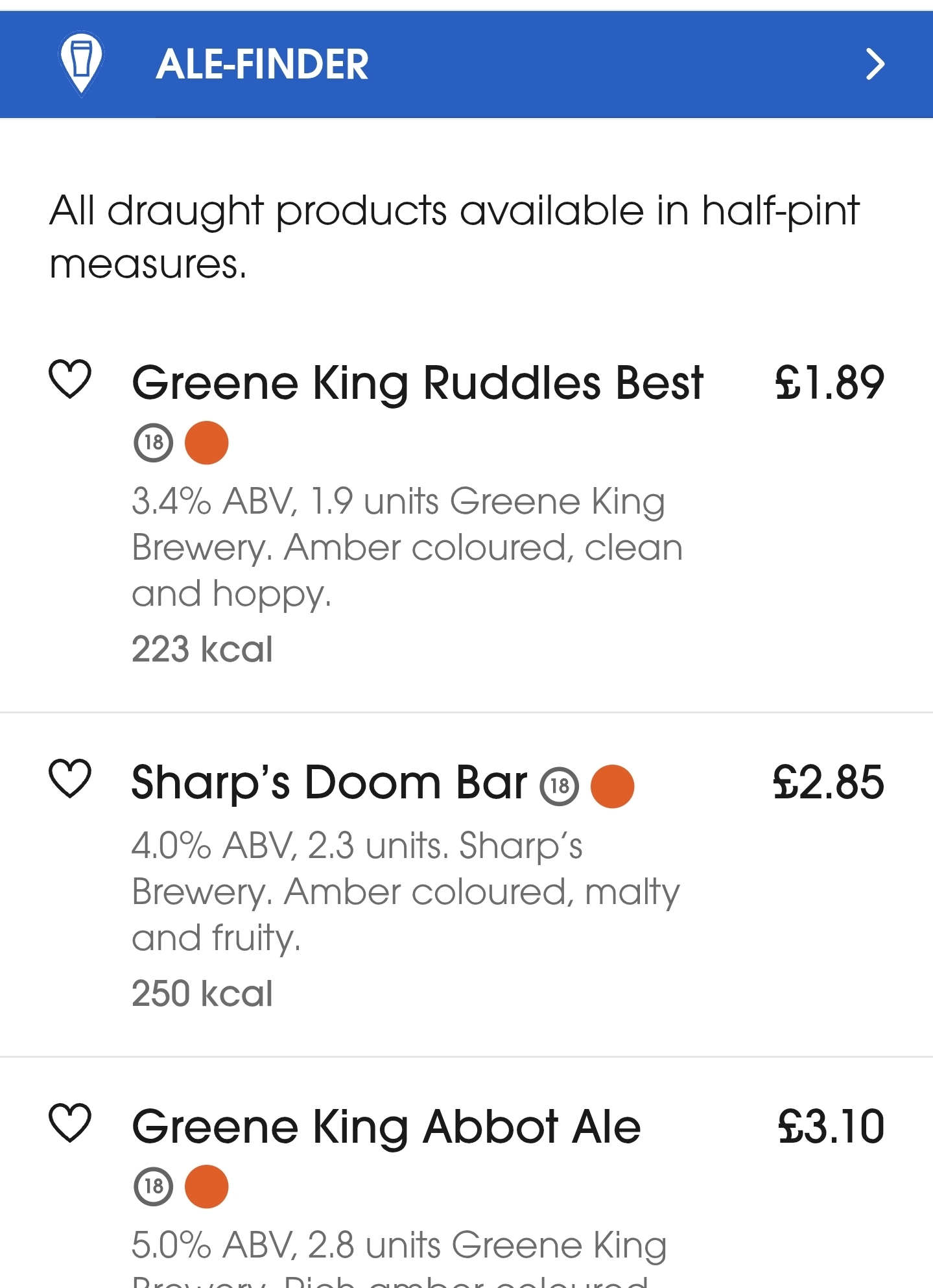Click the £1.89 price for Ruddles Best
The image size is (933, 1288).
[830, 383]
